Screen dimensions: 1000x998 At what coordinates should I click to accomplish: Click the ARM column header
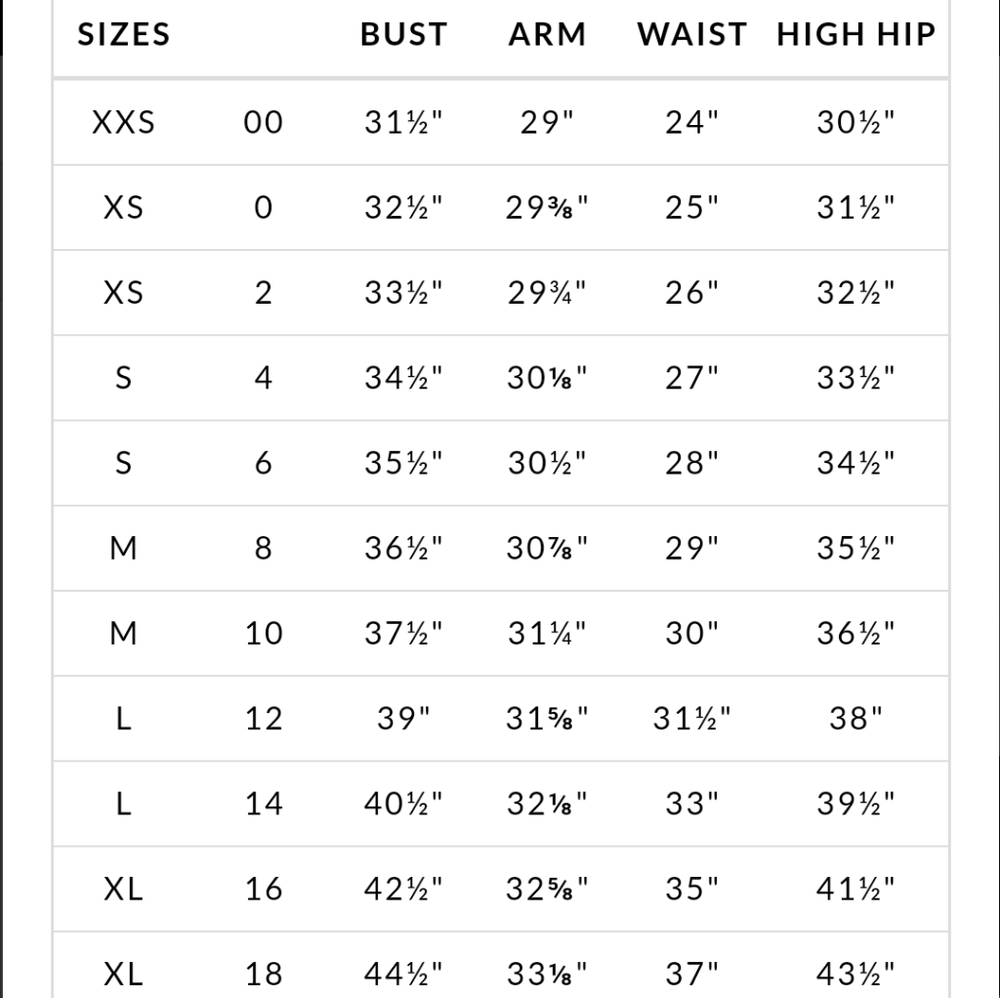click(x=547, y=35)
